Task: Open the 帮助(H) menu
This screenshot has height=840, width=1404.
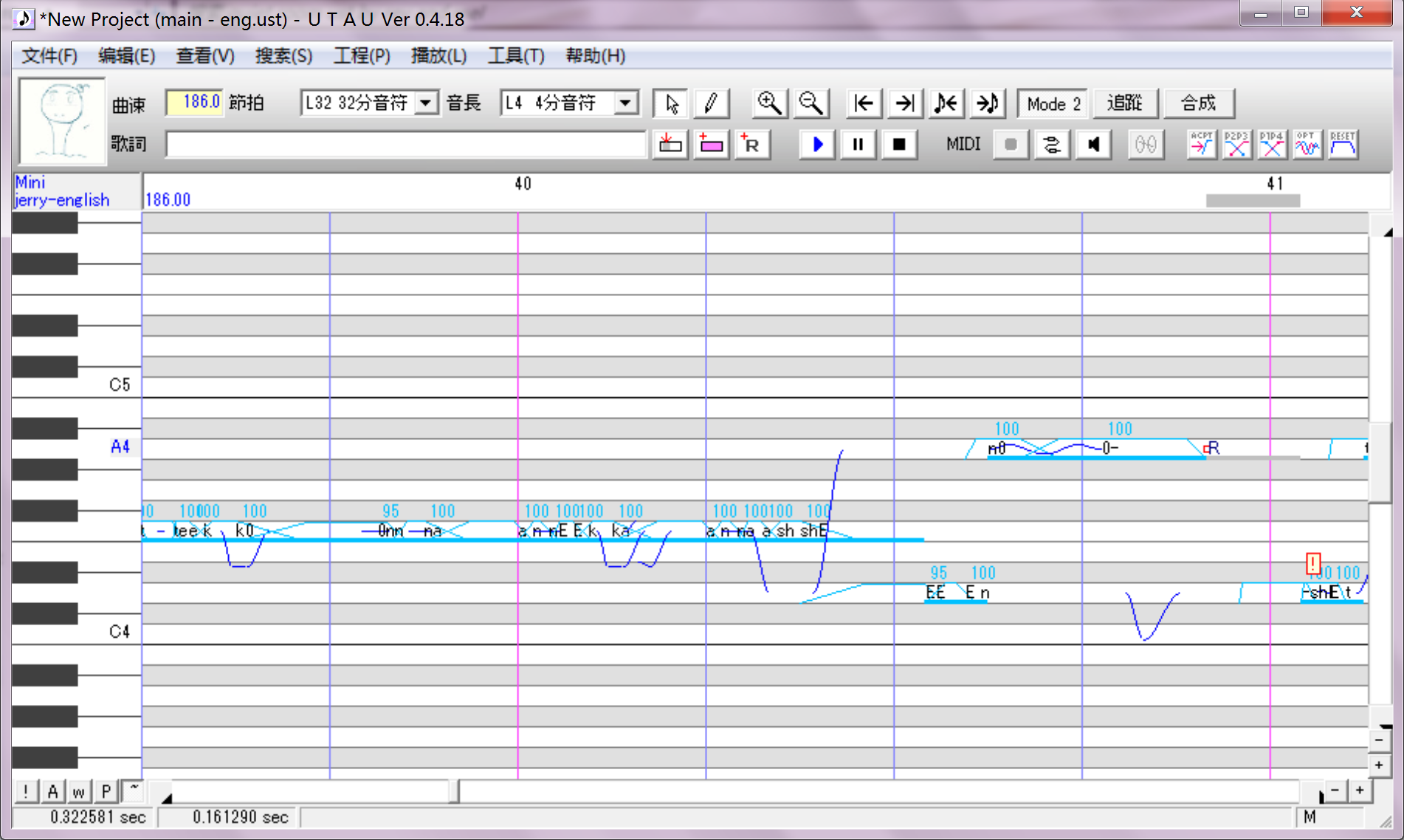Action: (595, 56)
